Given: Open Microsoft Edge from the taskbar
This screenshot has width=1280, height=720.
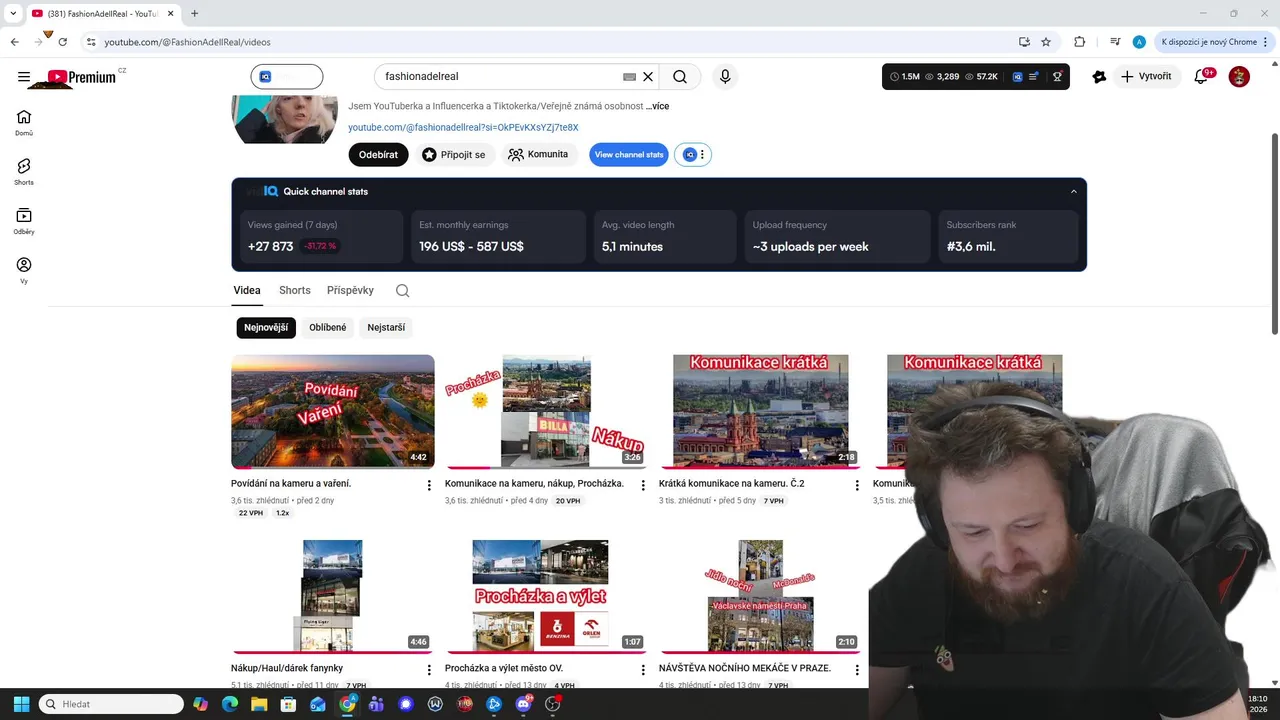Looking at the screenshot, I should (x=230, y=704).
